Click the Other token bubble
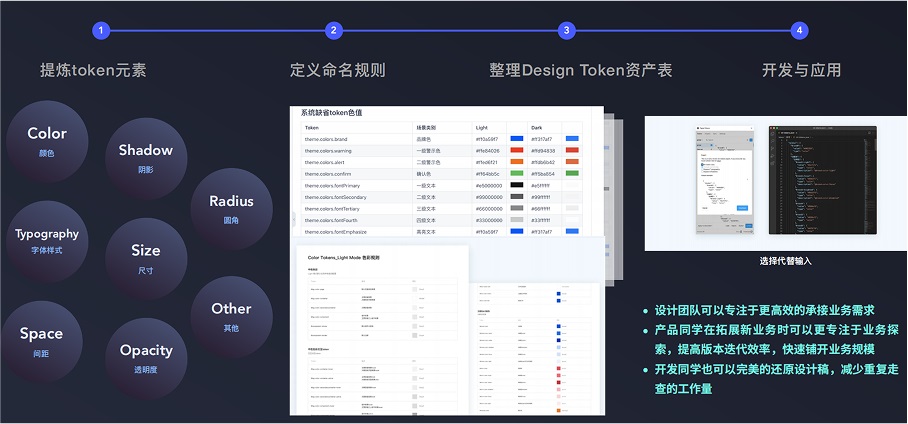 231,315
